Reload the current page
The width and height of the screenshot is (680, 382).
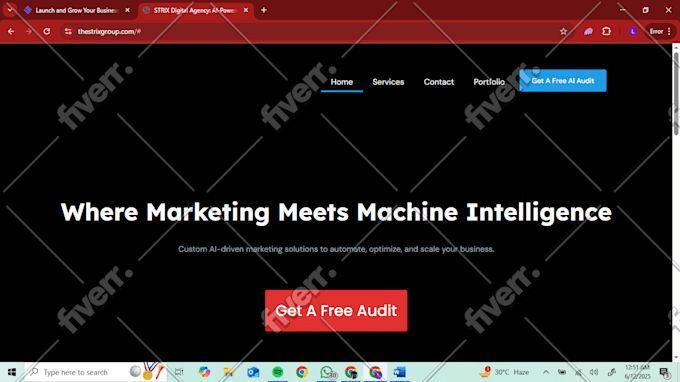(x=46, y=31)
